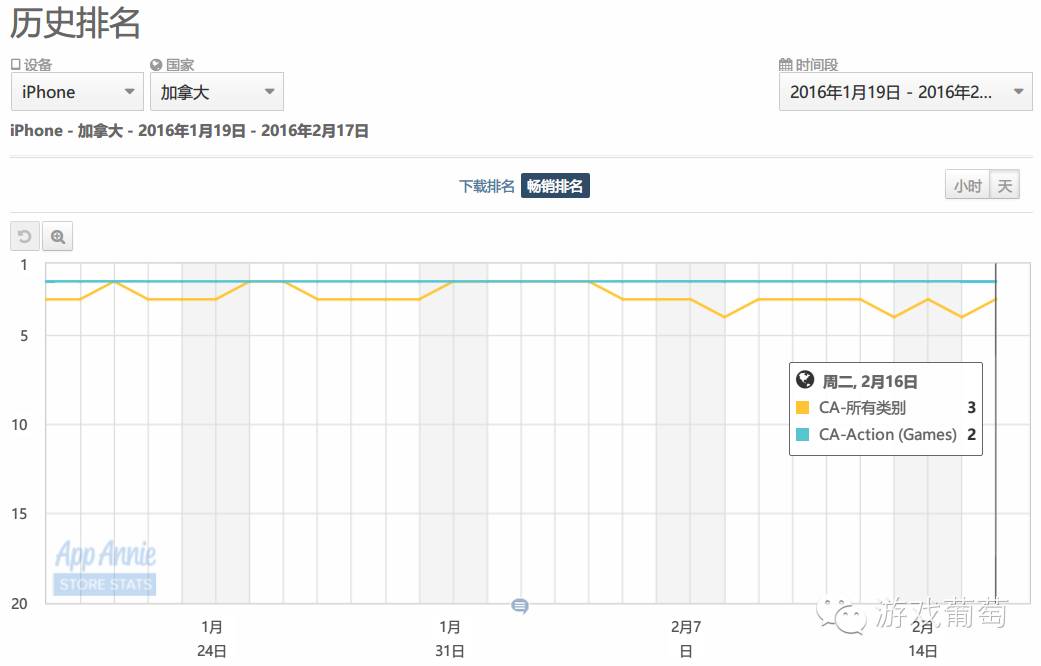Expand the date range dropdown
This screenshot has height=666, width=1041.
click(x=905, y=92)
